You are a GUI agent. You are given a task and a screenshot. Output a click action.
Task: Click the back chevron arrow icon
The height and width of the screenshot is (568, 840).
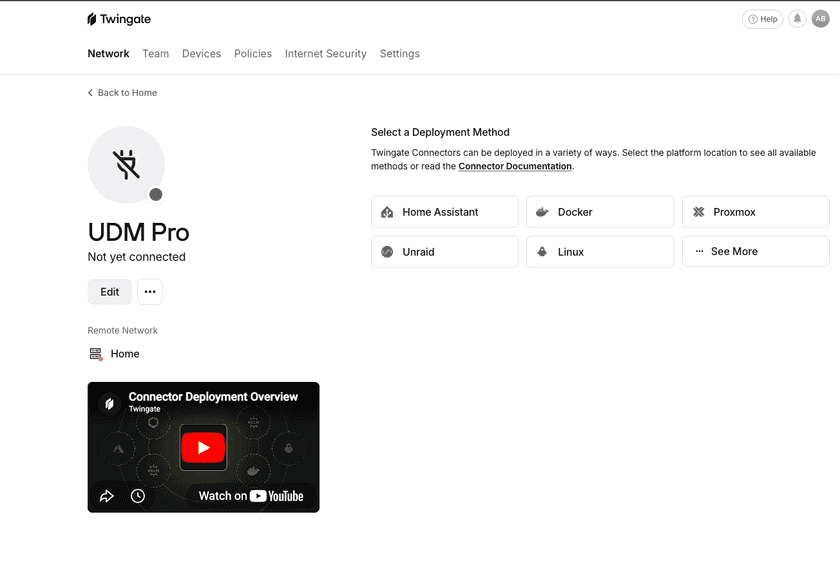90,93
